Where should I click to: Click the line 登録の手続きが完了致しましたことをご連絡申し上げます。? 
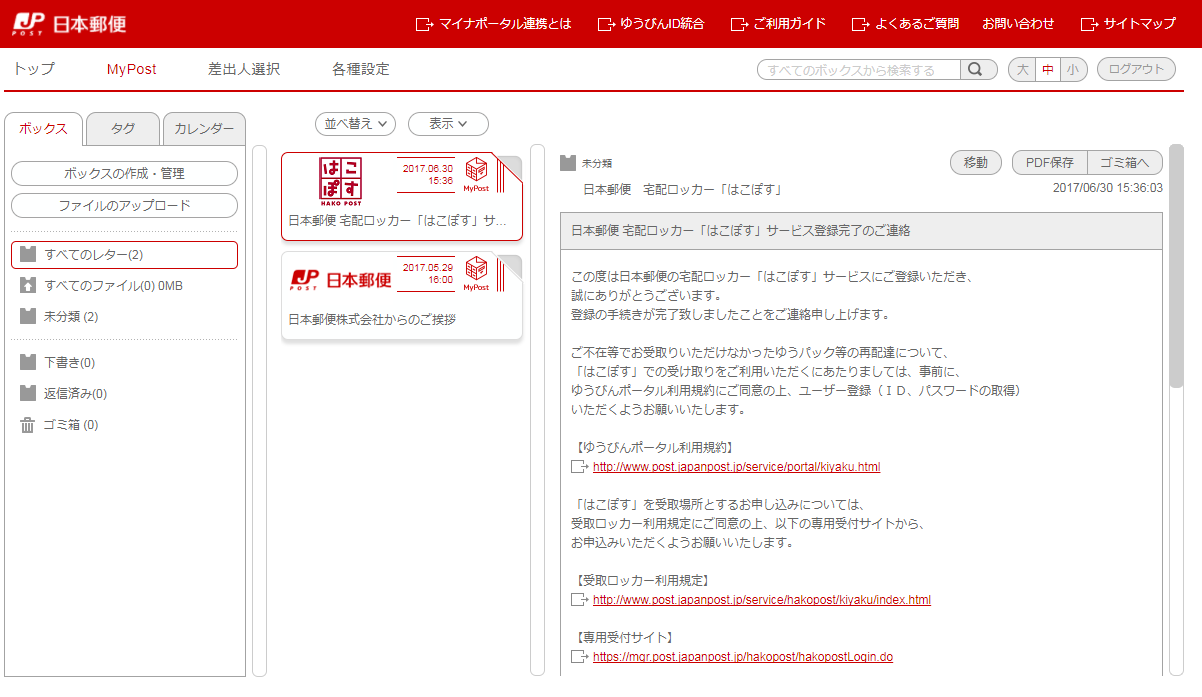pyautogui.click(x=730, y=314)
